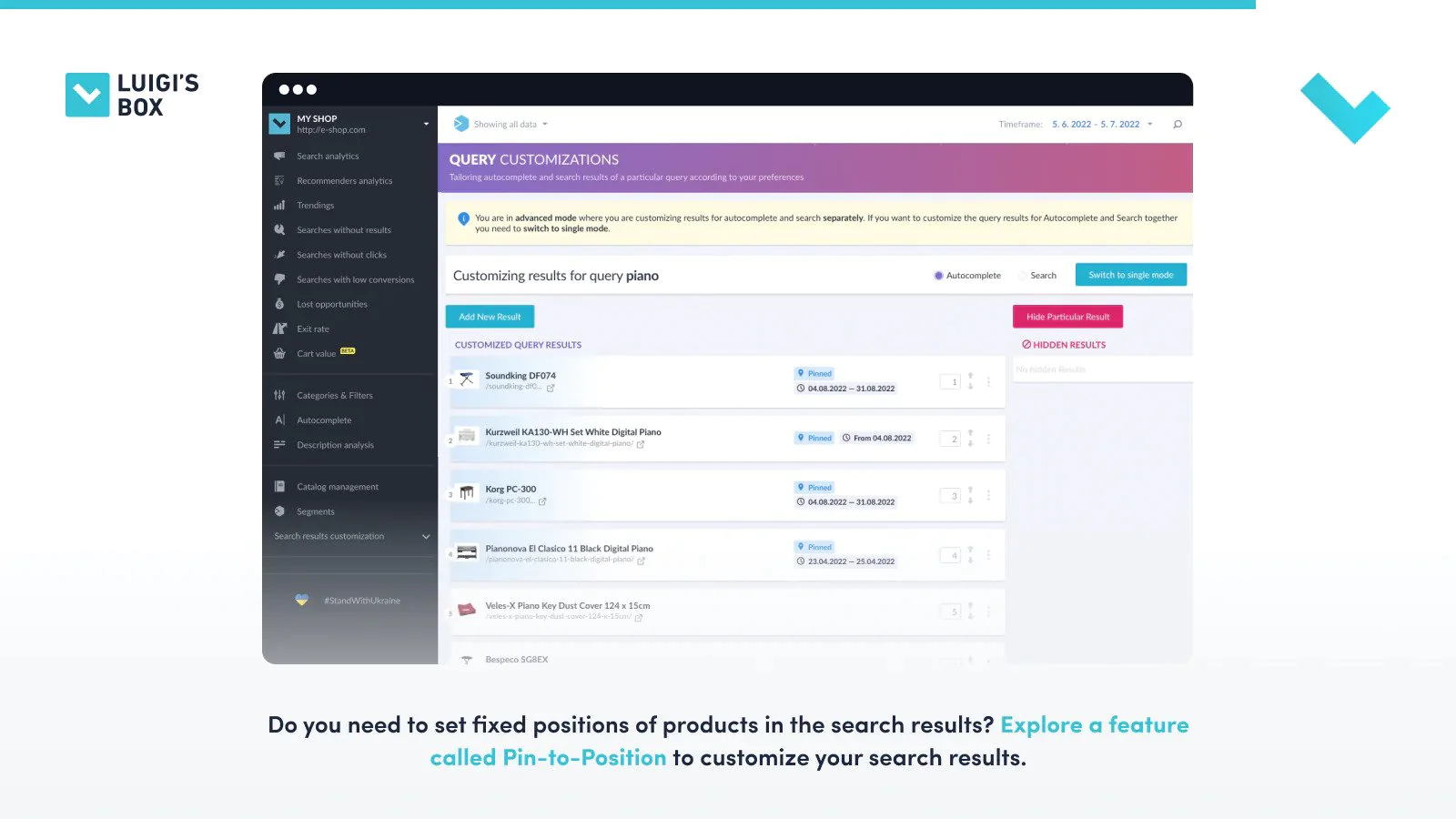The image size is (1456, 819).
Task: Open the Cart value basket icon
Action: point(279,353)
